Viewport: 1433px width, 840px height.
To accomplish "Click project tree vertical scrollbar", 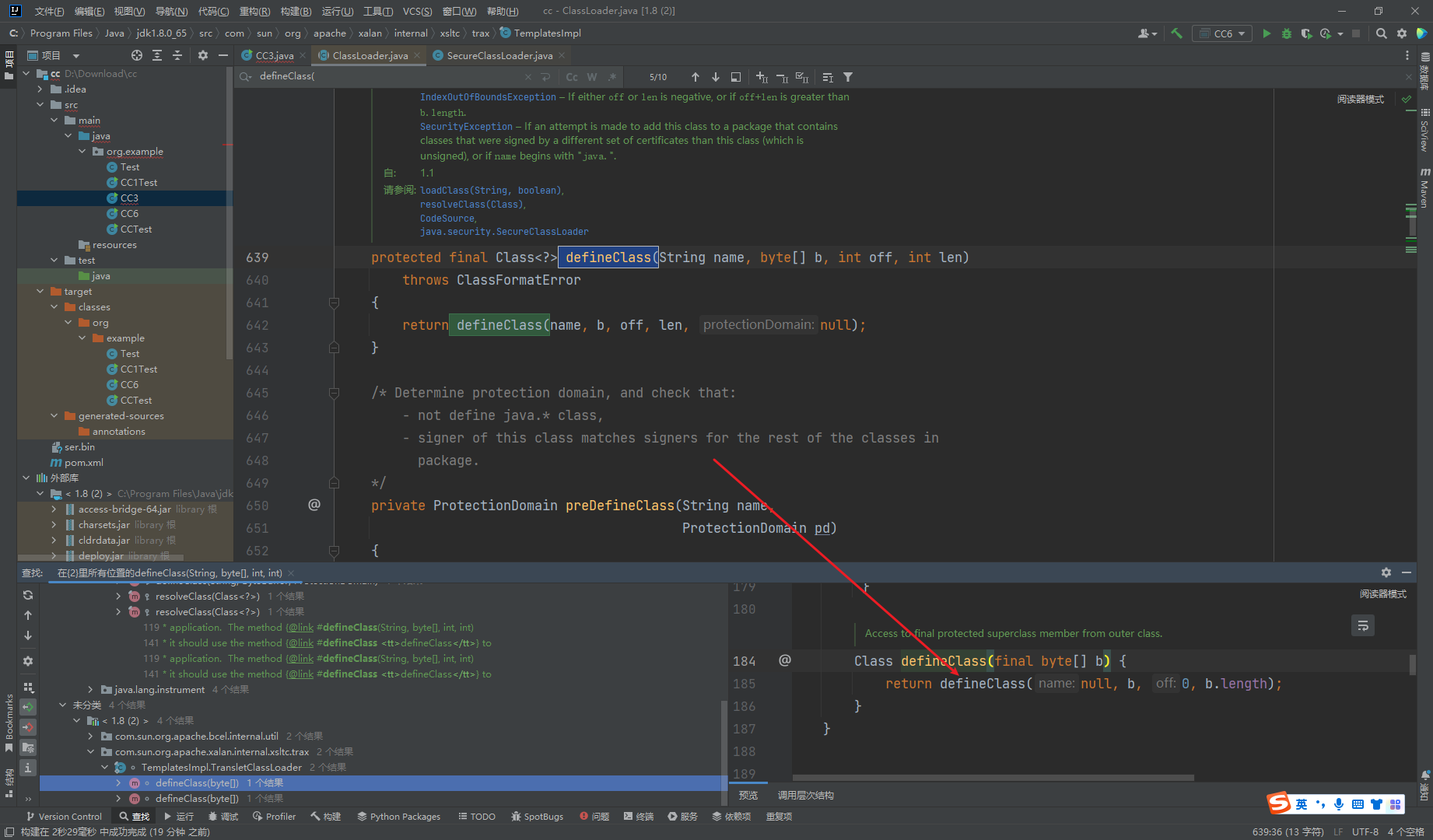I will pyautogui.click(x=229, y=214).
